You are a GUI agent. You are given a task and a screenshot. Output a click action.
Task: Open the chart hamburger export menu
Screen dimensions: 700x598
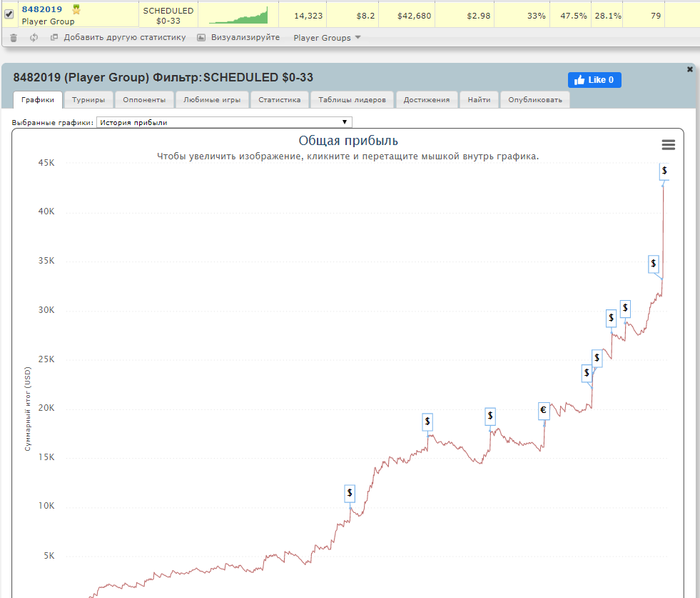(668, 145)
